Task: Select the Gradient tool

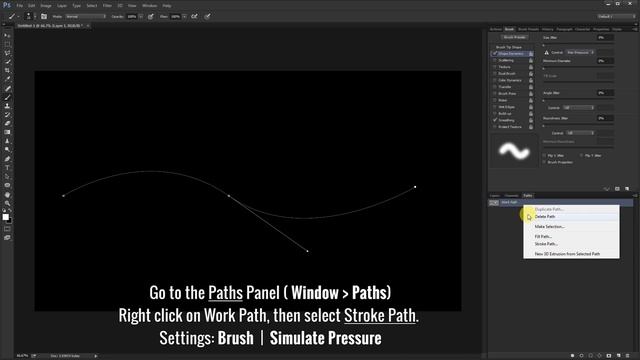Action: point(7,132)
